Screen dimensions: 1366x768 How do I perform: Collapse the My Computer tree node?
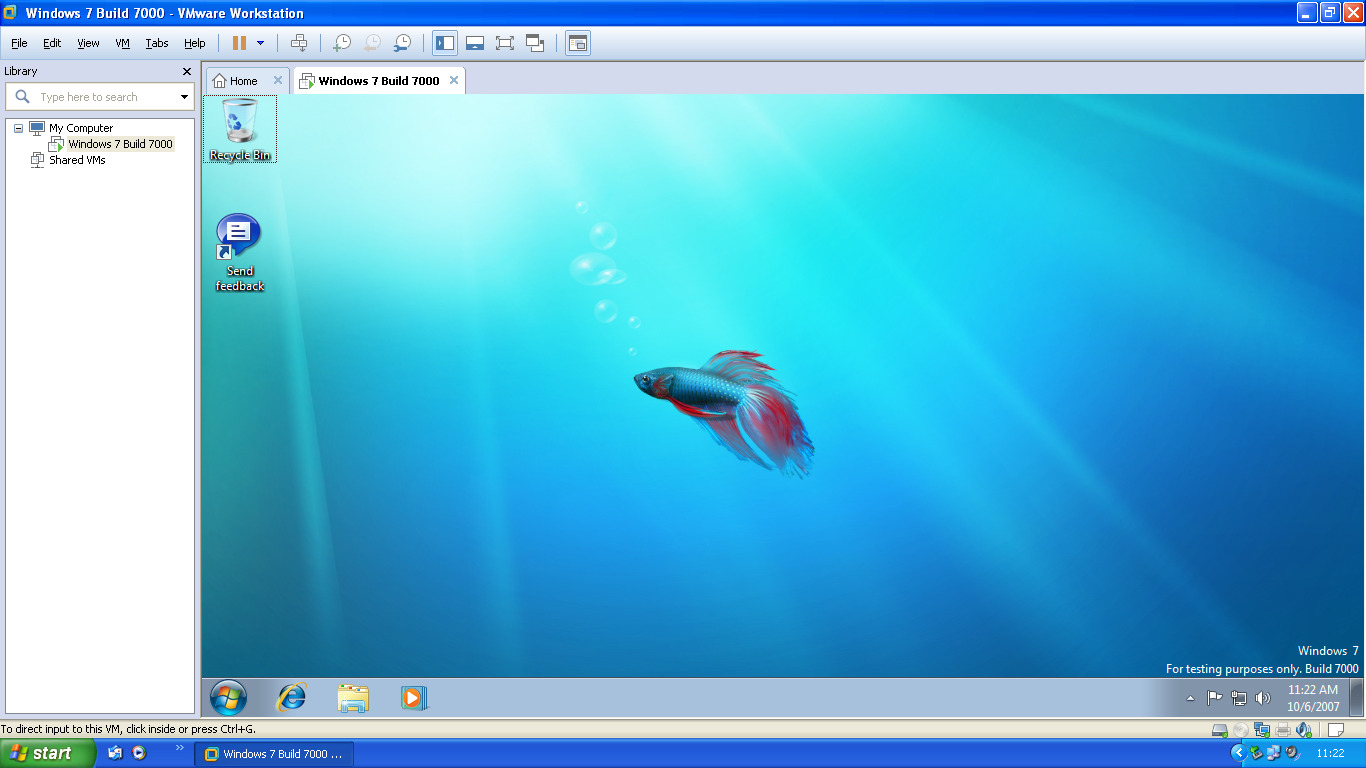pyautogui.click(x=18, y=128)
